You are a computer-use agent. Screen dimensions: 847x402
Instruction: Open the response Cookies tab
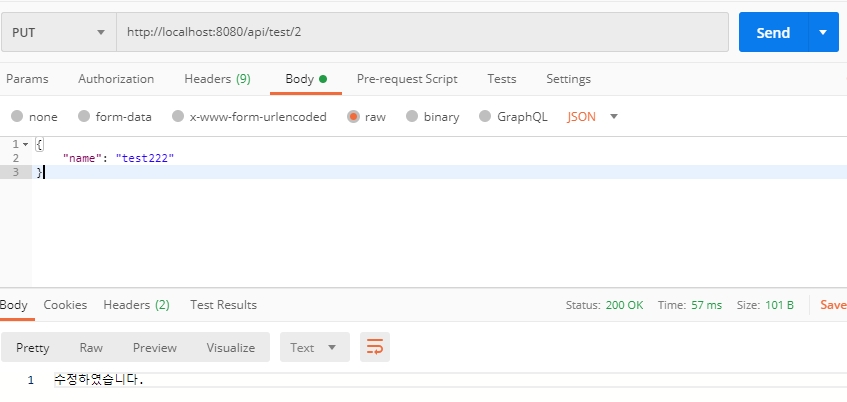pyautogui.click(x=65, y=305)
